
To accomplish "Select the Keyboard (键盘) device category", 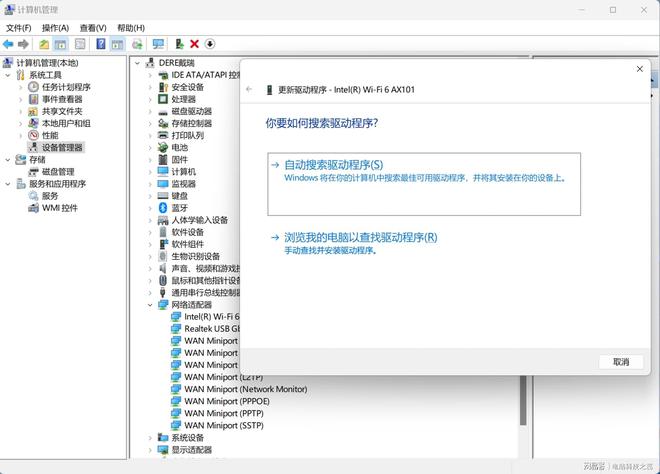I will 179,196.
